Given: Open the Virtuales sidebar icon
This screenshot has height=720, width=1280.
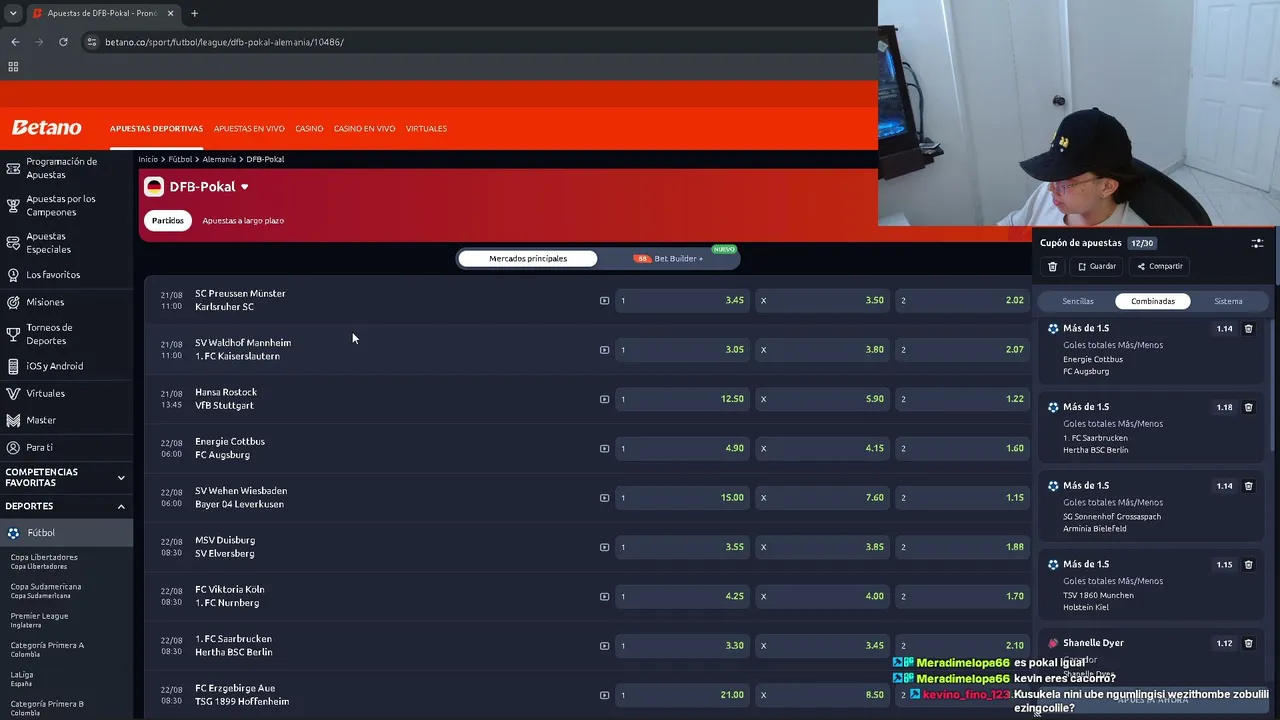Looking at the screenshot, I should point(13,394).
